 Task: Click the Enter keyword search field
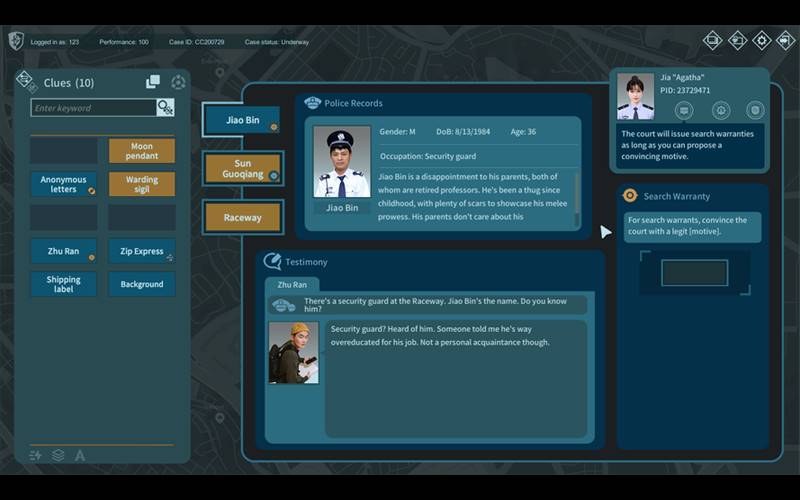pyautogui.click(x=93, y=108)
